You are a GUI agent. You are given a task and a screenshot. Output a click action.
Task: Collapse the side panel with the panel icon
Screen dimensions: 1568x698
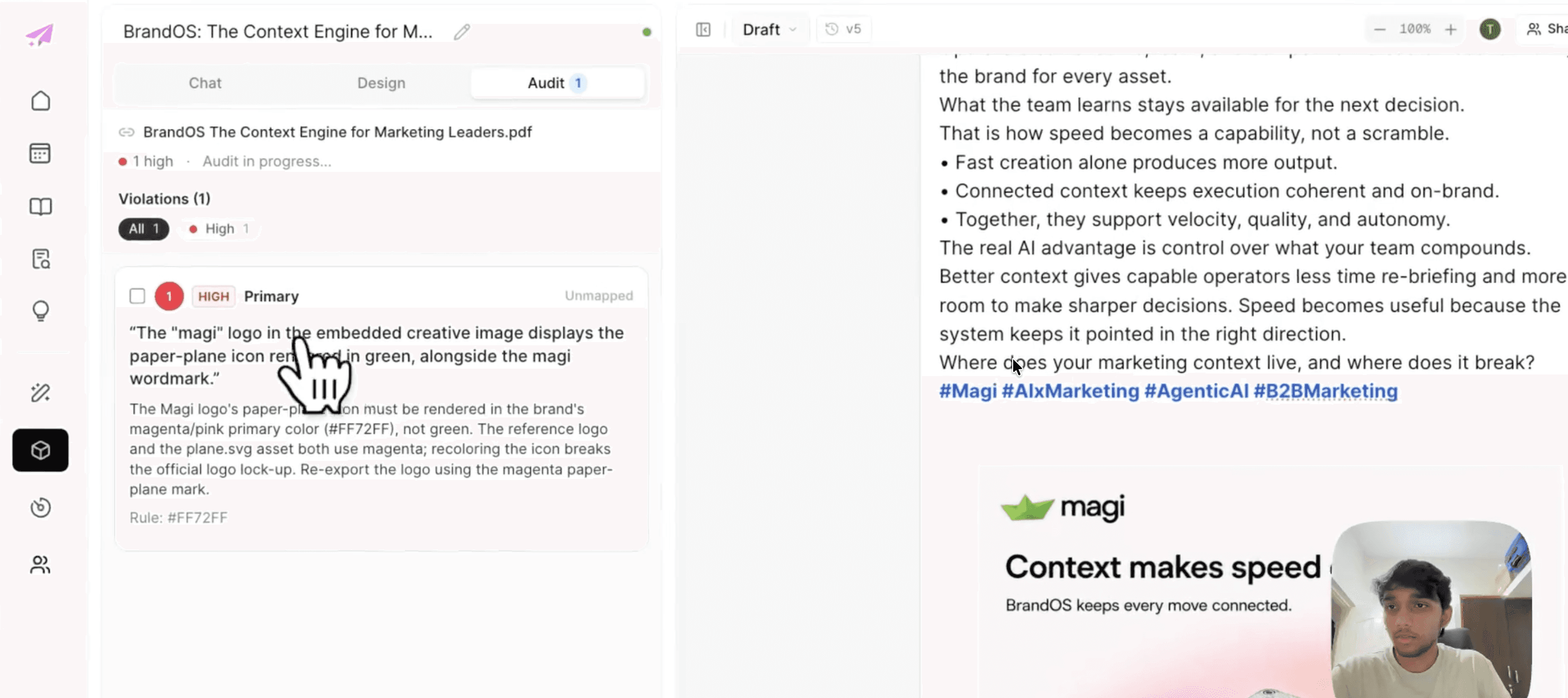(703, 29)
